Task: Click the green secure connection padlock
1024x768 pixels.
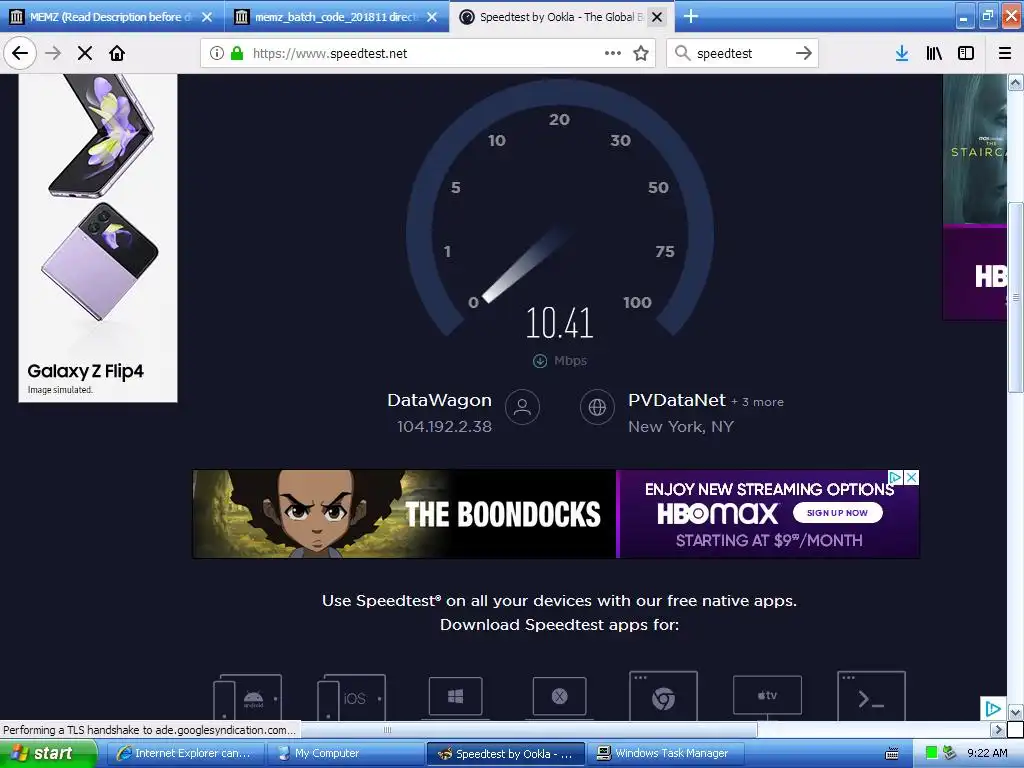Action: 237,53
